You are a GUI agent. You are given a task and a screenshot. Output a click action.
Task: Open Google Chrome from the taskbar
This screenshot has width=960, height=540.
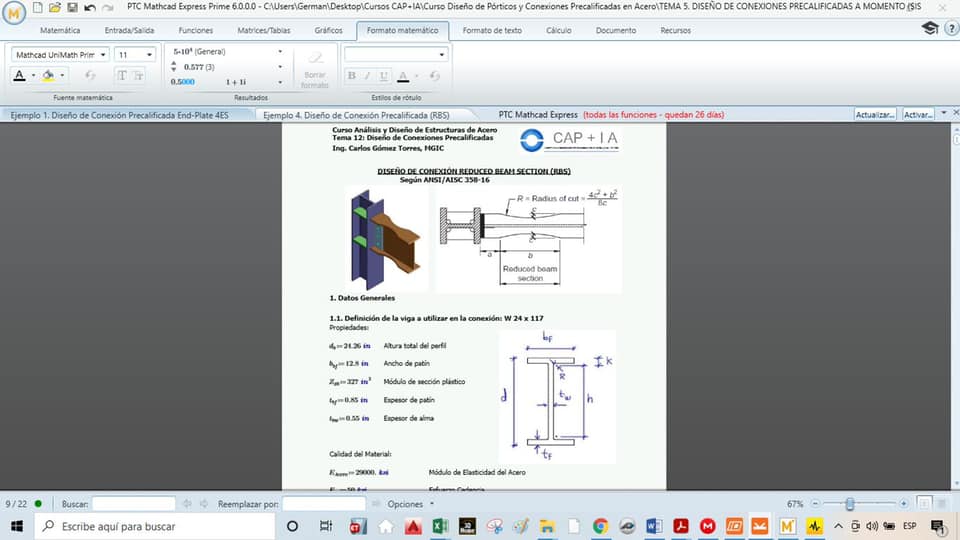pyautogui.click(x=601, y=526)
